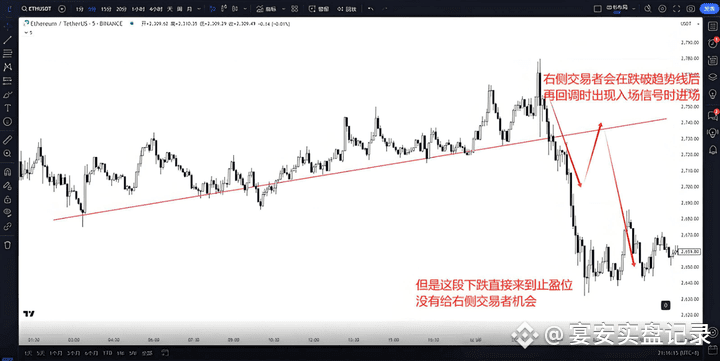Toggle lock all drawings icon

coord(7,200)
